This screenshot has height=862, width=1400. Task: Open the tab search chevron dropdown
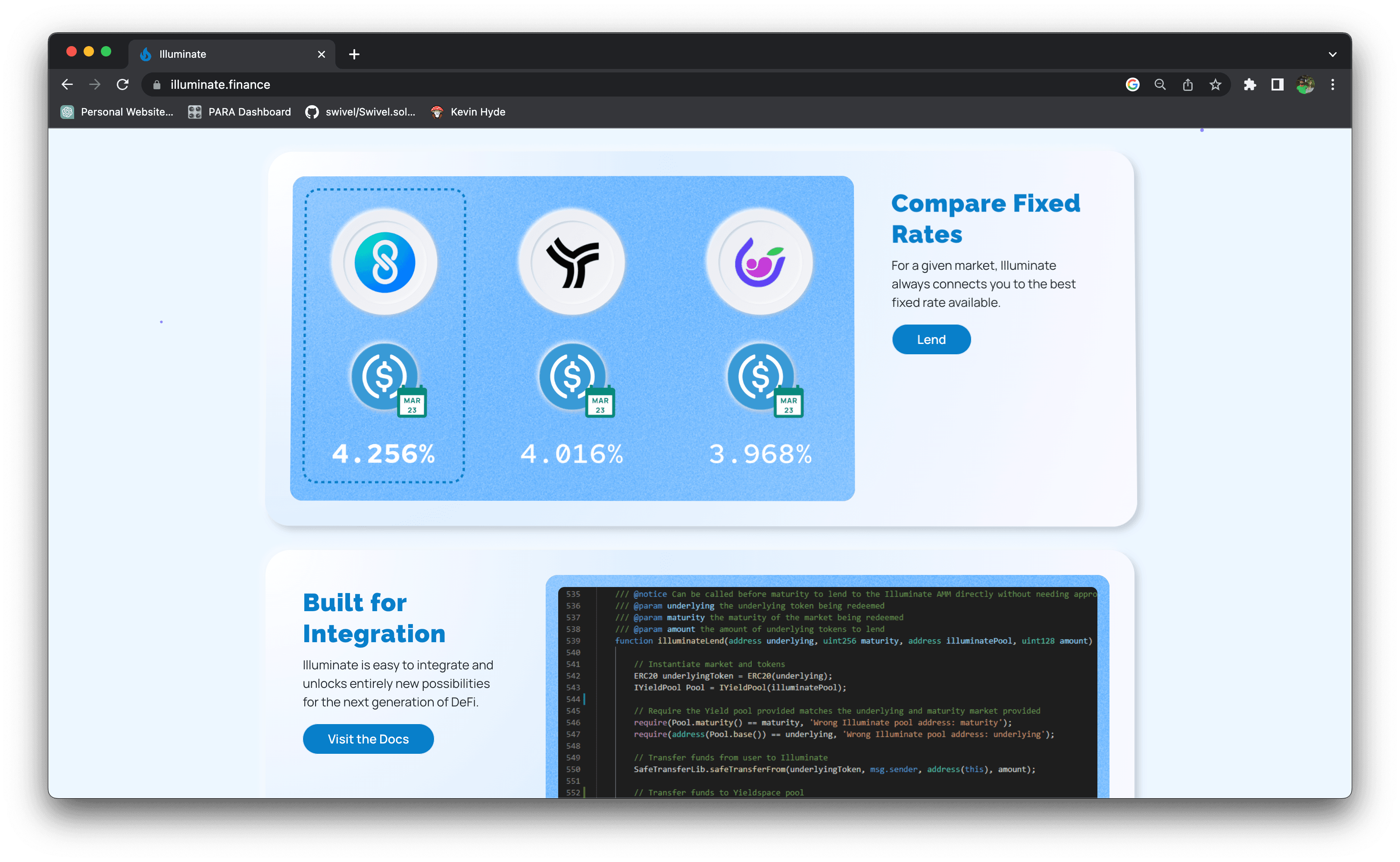click(1332, 55)
